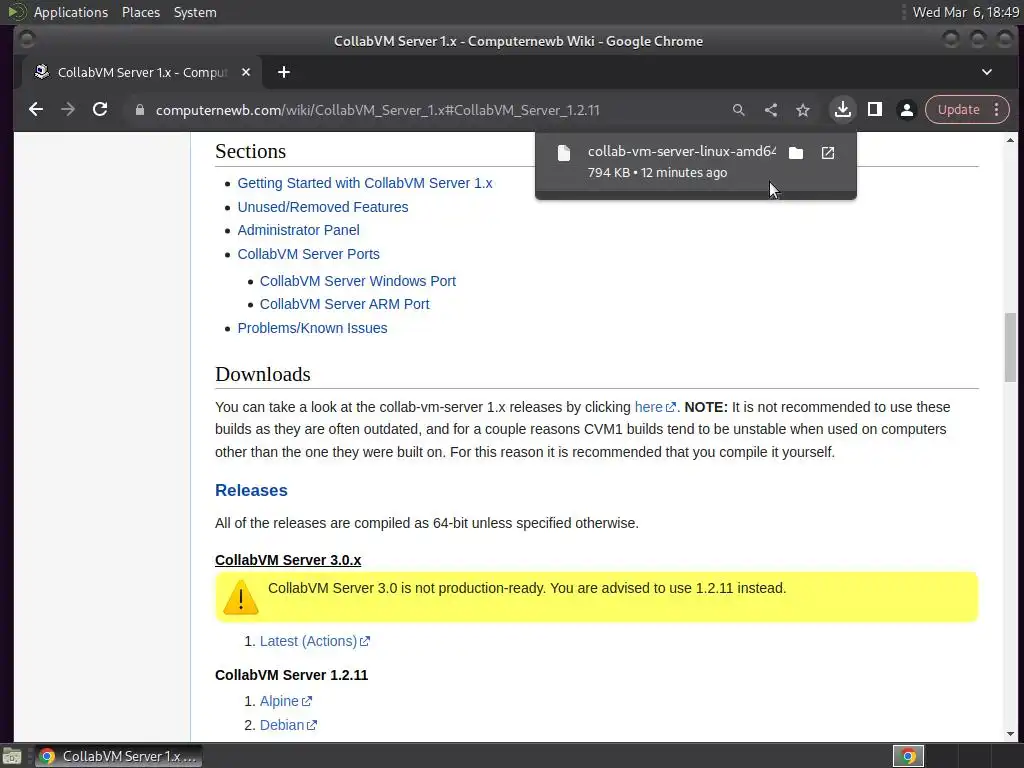Select the CollabVM Server 1.x browser tab
The width and height of the screenshot is (1024, 768).
(x=142, y=72)
